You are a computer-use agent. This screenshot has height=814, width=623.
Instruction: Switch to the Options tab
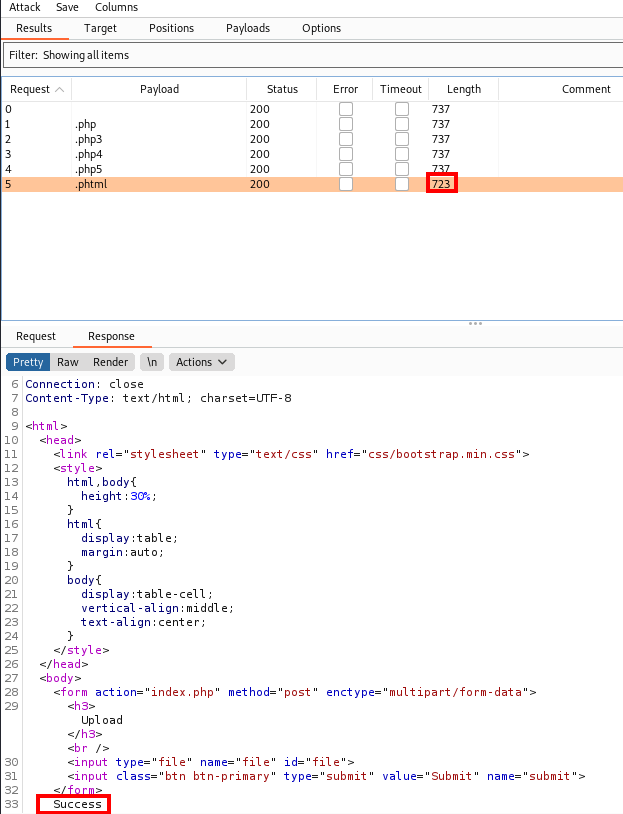pos(321,28)
